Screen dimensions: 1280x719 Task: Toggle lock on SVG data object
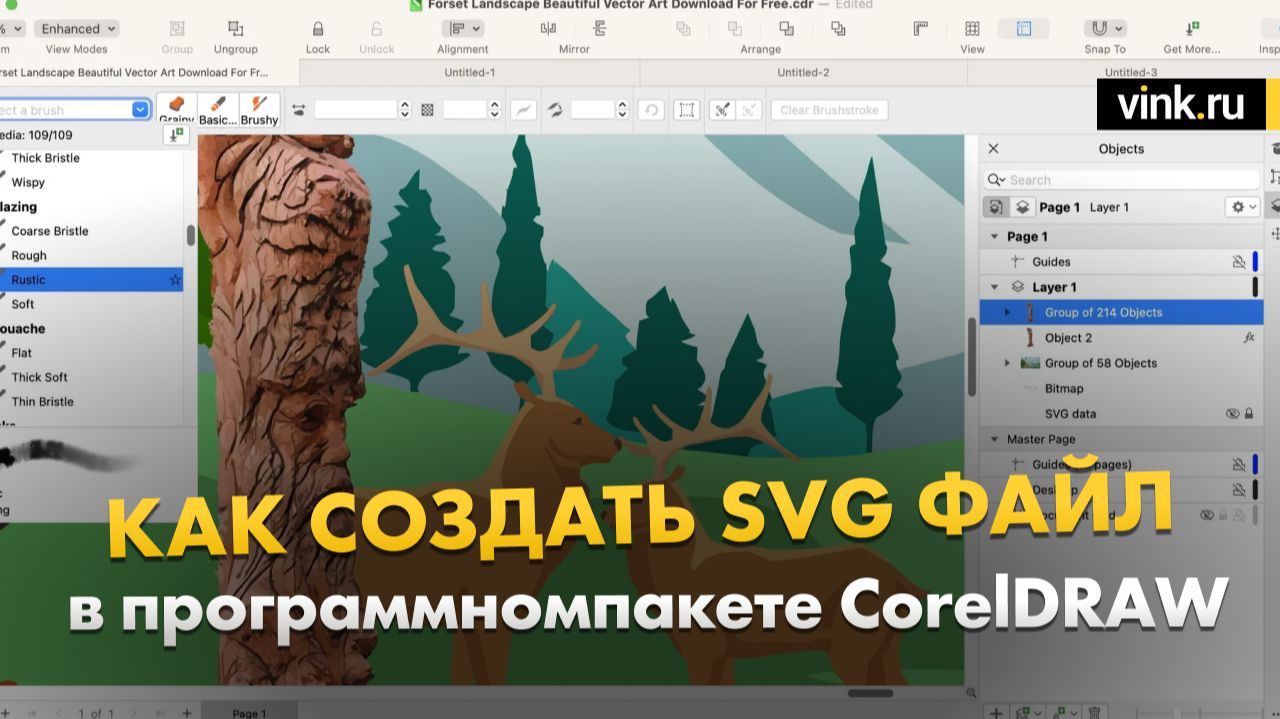[x=1248, y=414]
